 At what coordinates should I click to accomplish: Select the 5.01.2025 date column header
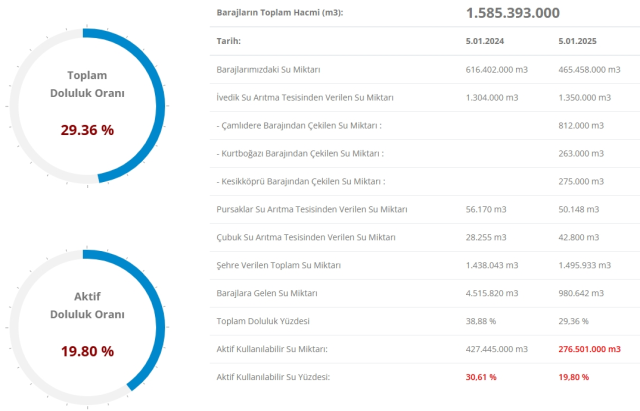coord(577,41)
